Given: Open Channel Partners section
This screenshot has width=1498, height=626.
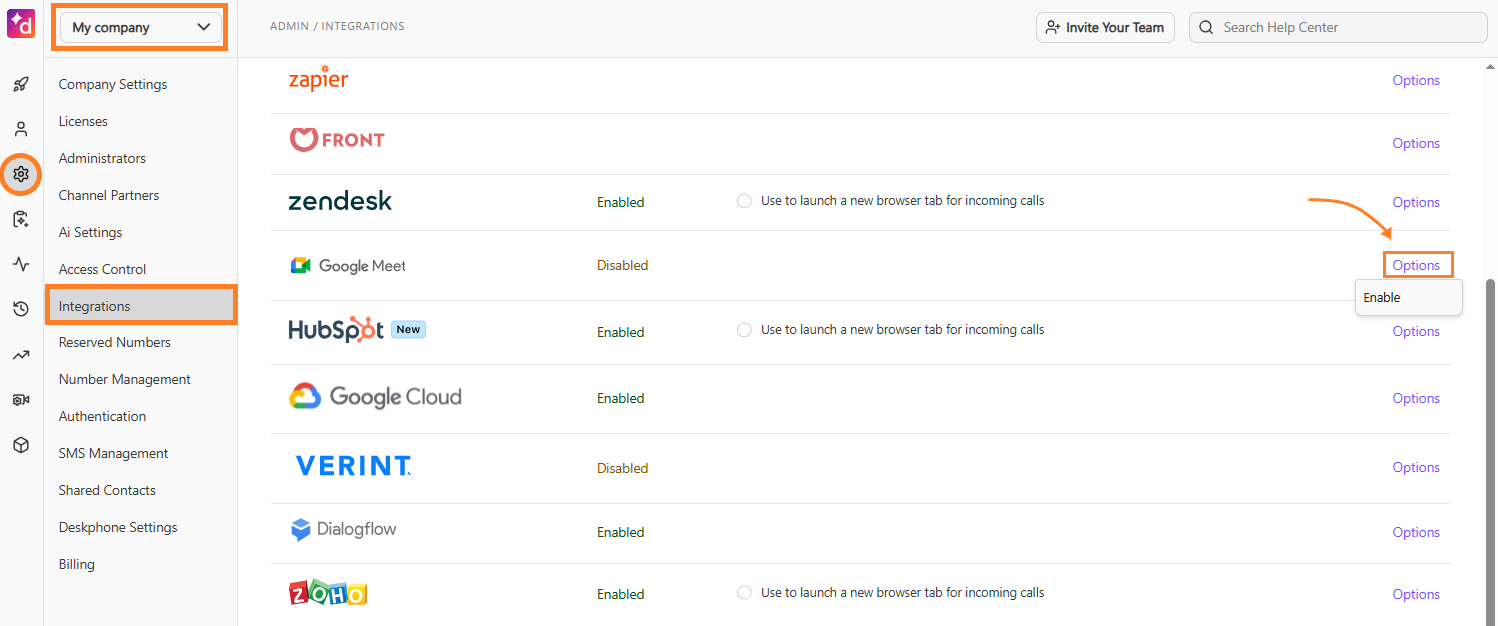Looking at the screenshot, I should click(109, 195).
